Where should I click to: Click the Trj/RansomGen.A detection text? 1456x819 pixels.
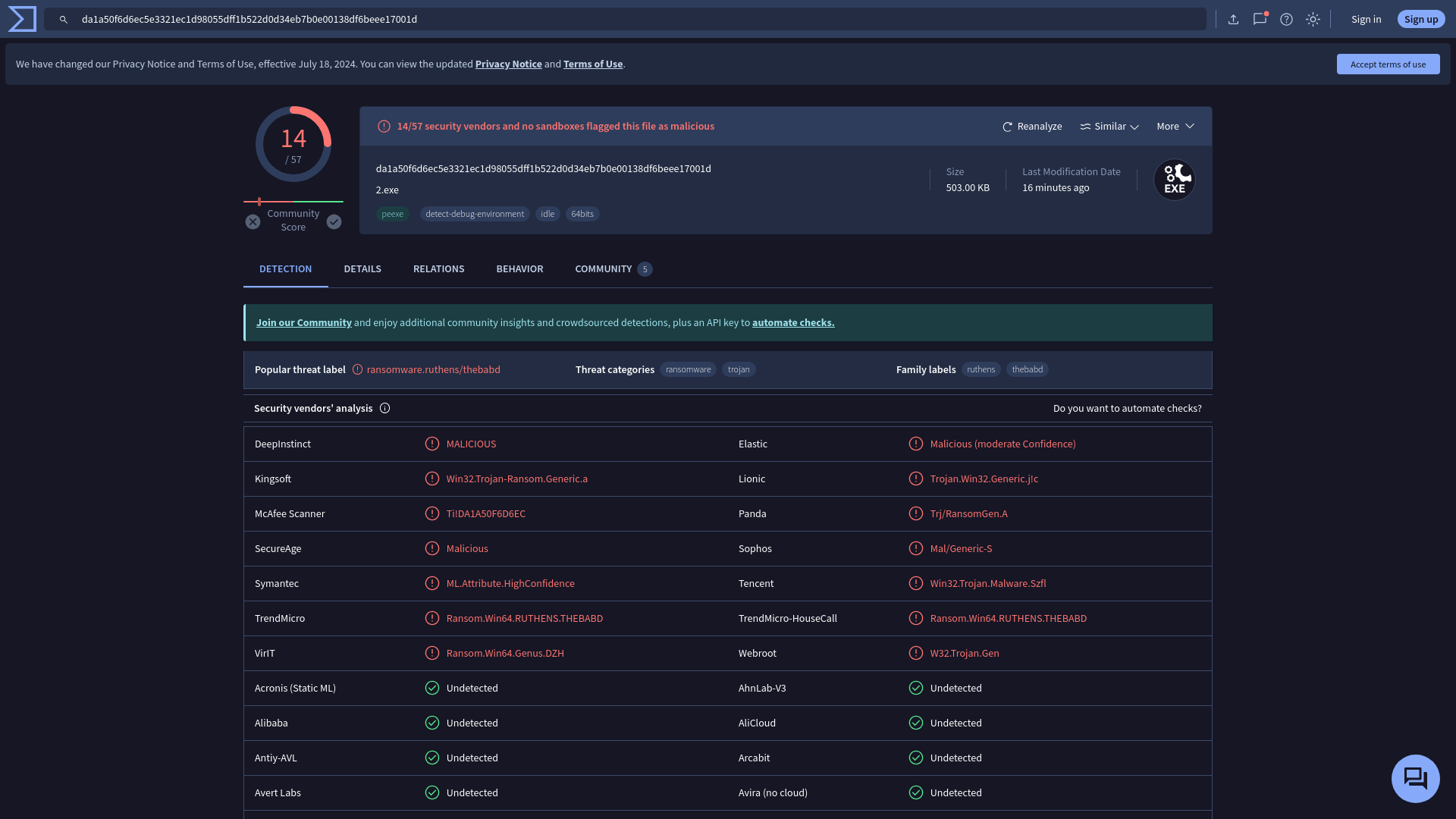tap(969, 514)
